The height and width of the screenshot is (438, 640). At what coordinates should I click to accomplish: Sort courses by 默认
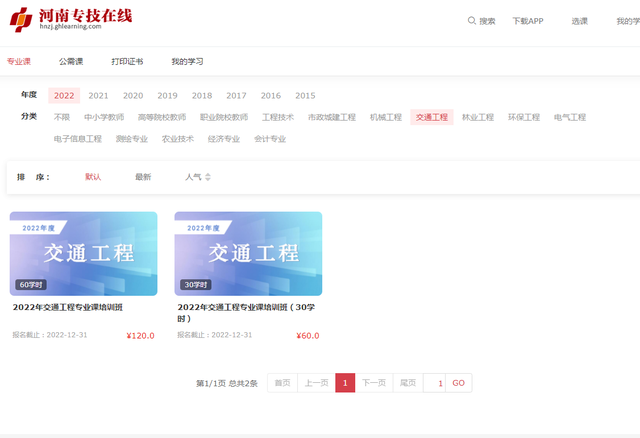click(x=93, y=177)
